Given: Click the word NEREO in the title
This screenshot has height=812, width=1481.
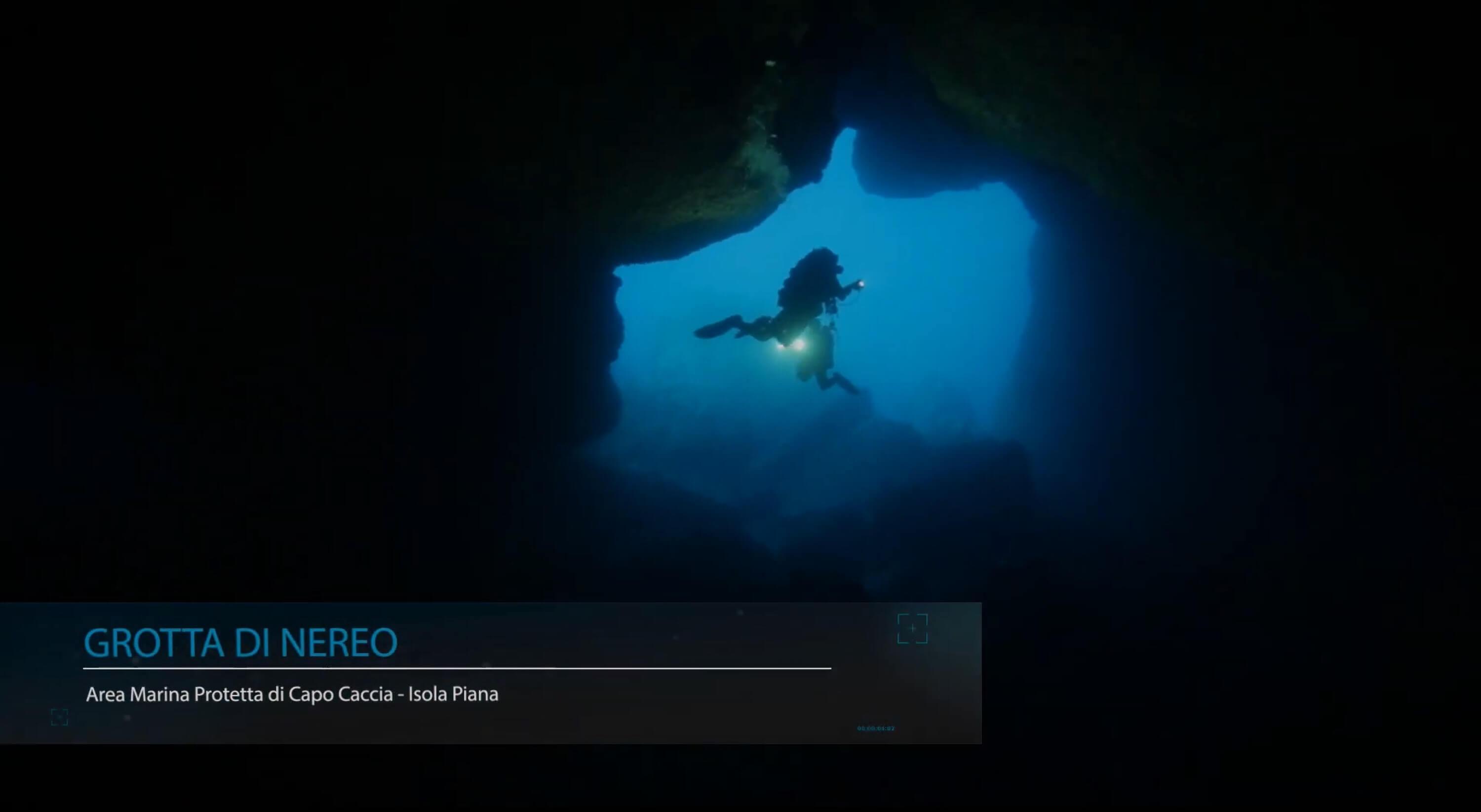Looking at the screenshot, I should click(x=339, y=643).
